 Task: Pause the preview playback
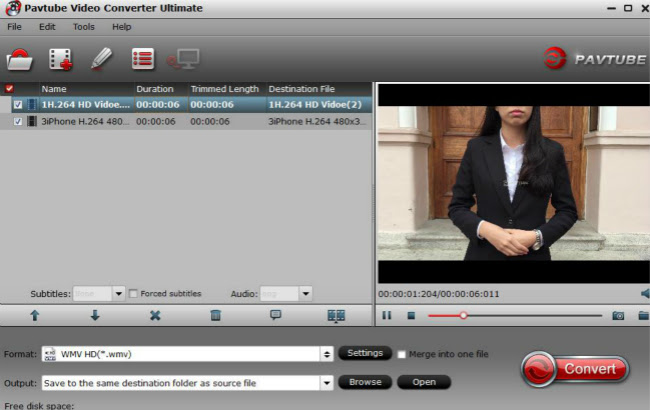(387, 315)
